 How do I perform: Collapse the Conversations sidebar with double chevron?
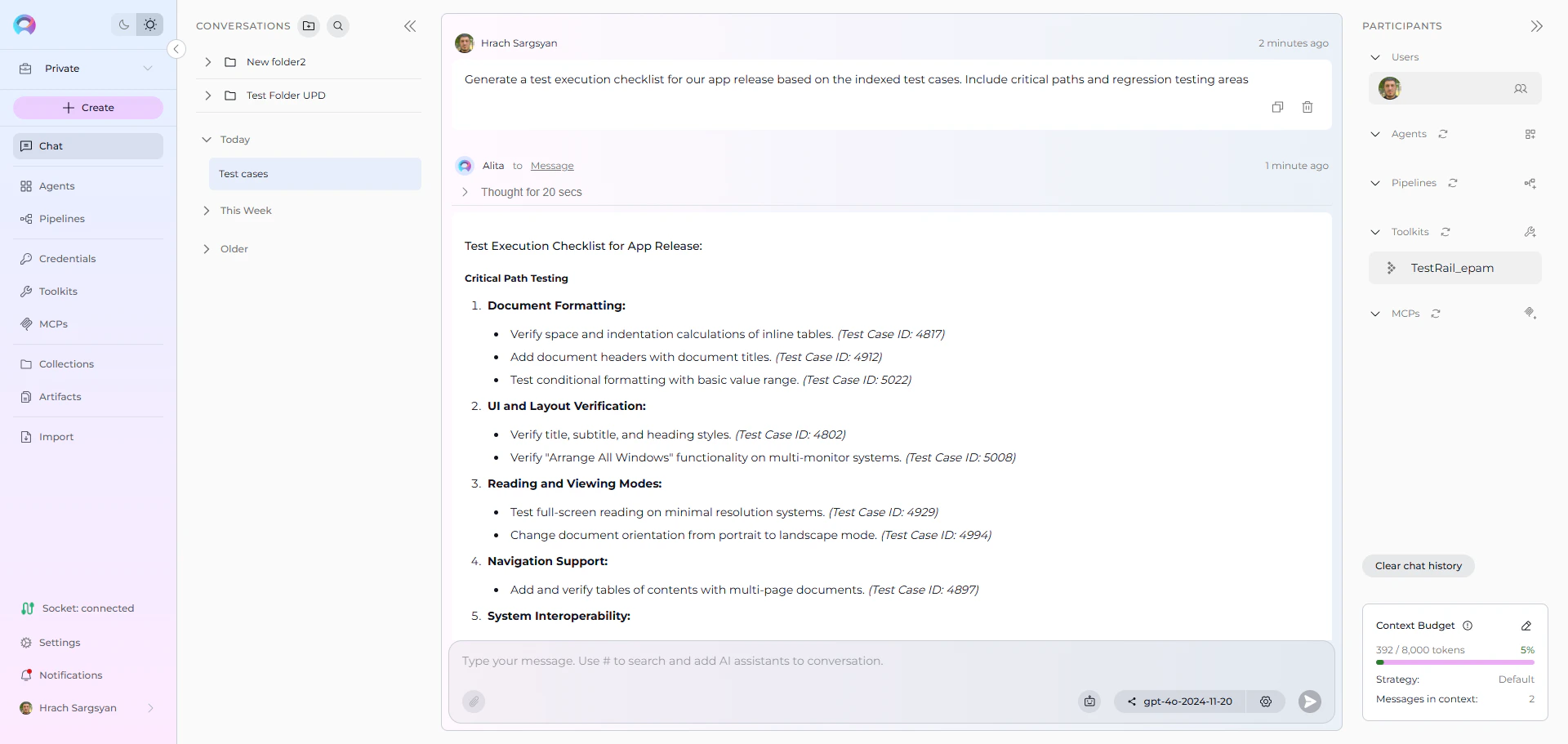410,25
